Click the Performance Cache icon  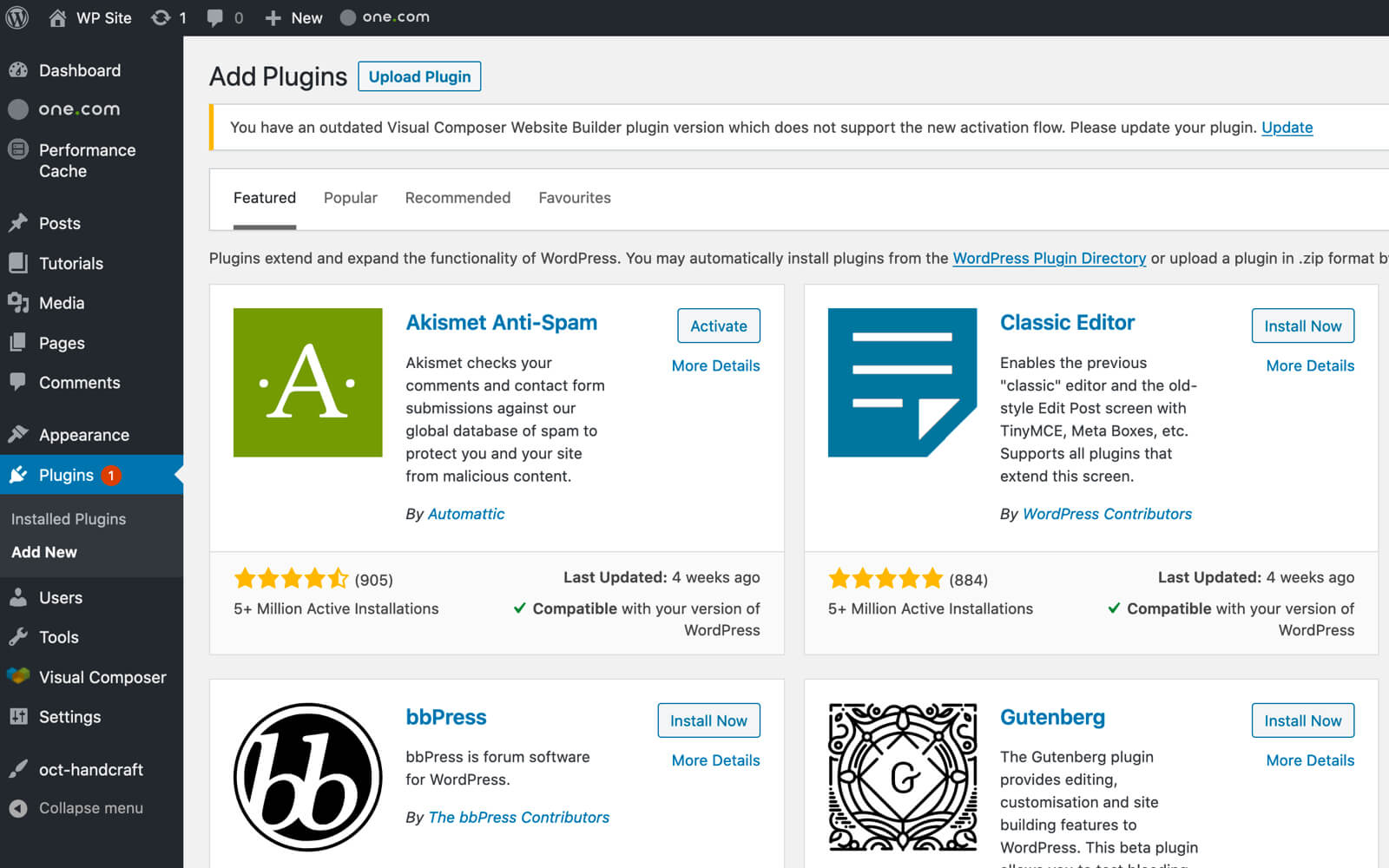18,149
